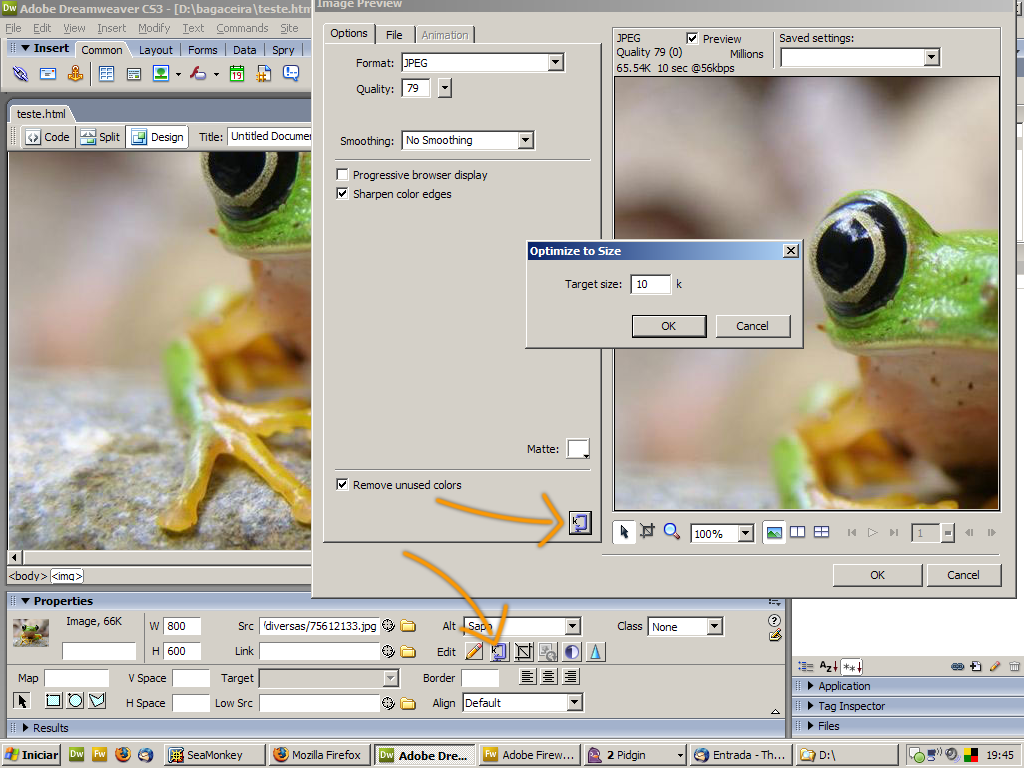Switch to Mozilla Firefox in the taskbar
This screenshot has height=768, width=1024.
pos(319,755)
